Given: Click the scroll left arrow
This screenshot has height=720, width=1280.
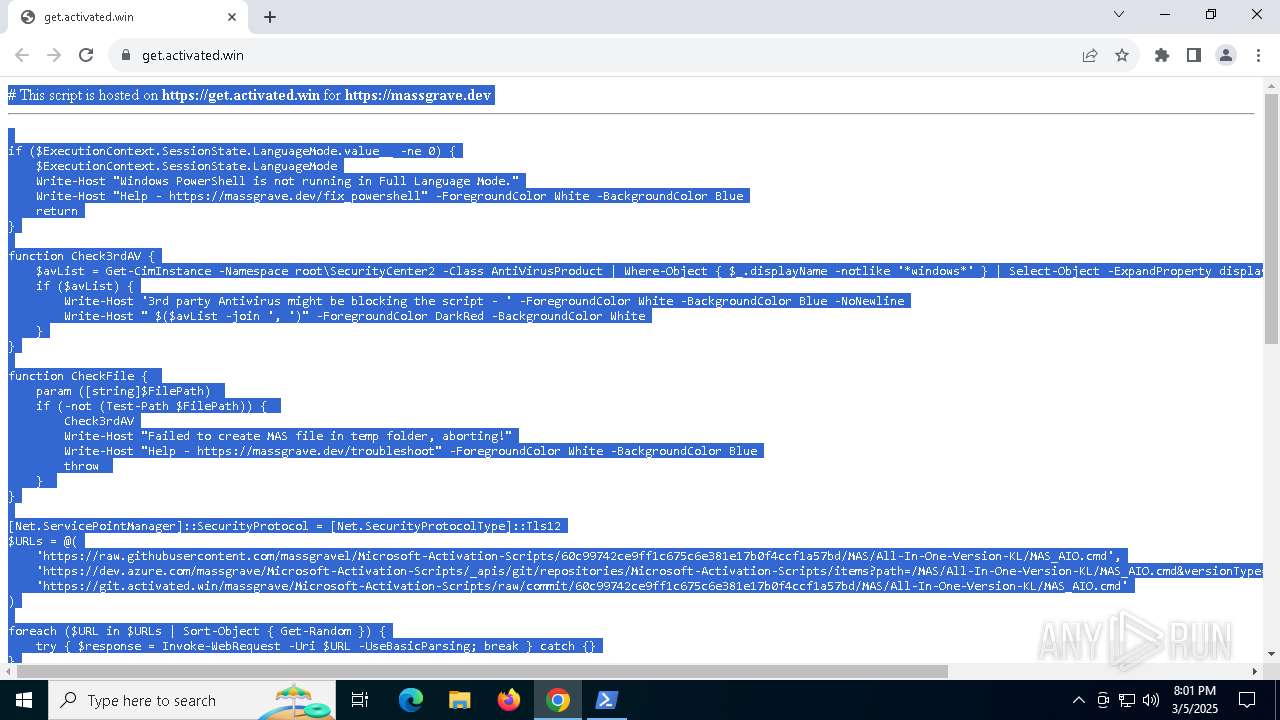Looking at the screenshot, I should click(x=8, y=671).
